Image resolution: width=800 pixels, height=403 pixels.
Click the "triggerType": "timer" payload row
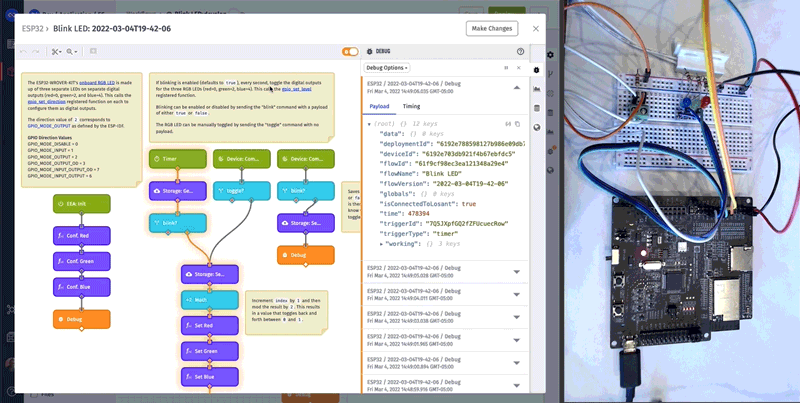(418, 234)
